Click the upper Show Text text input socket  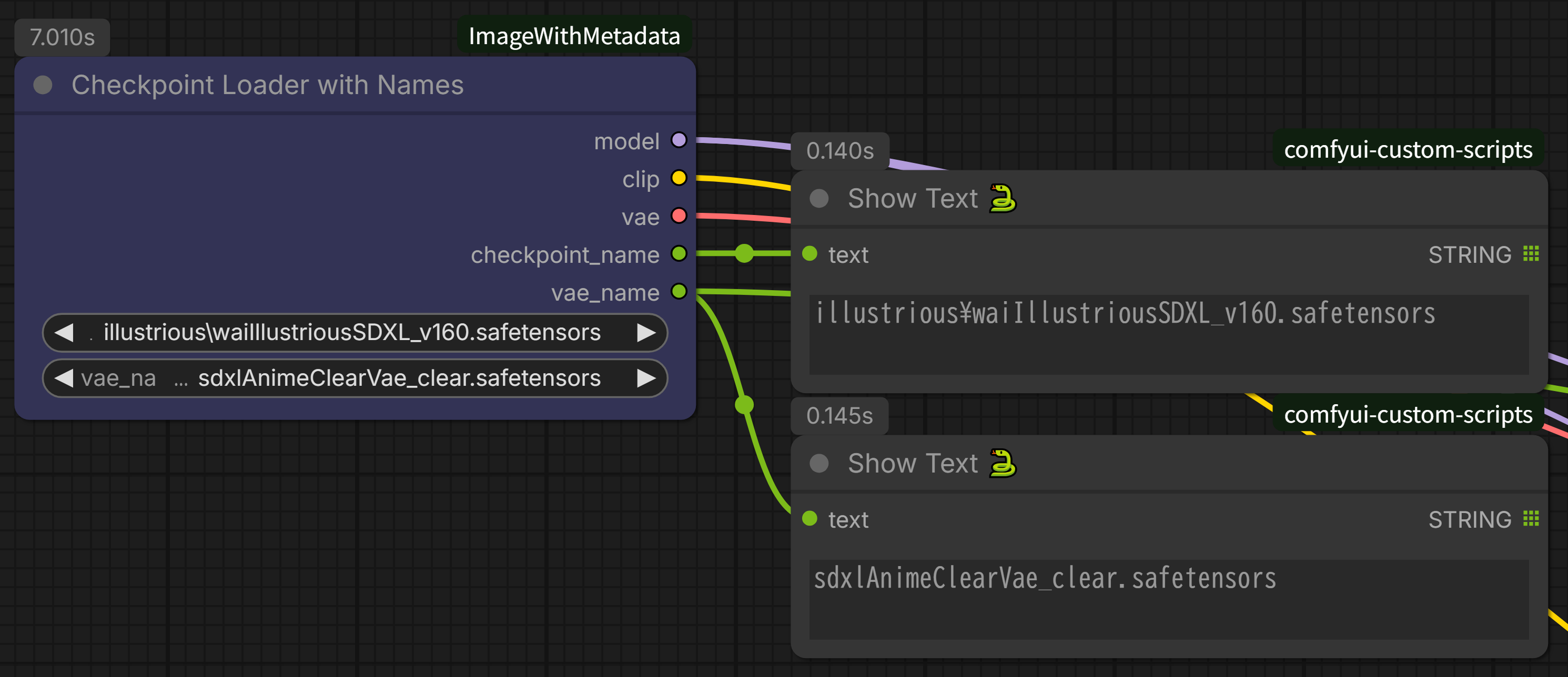[810, 254]
